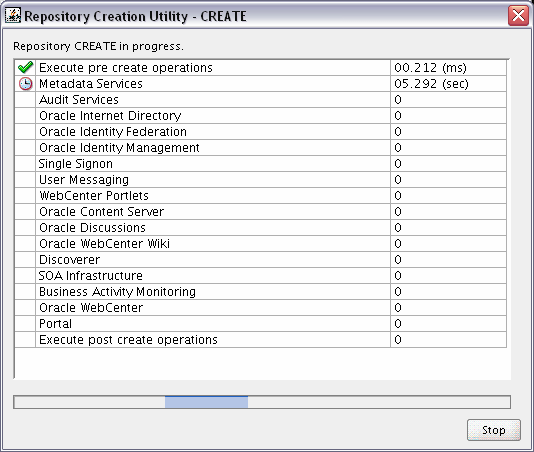Select the Audit Services row
Image resolution: width=534 pixels, height=452 pixels.
coord(261,99)
